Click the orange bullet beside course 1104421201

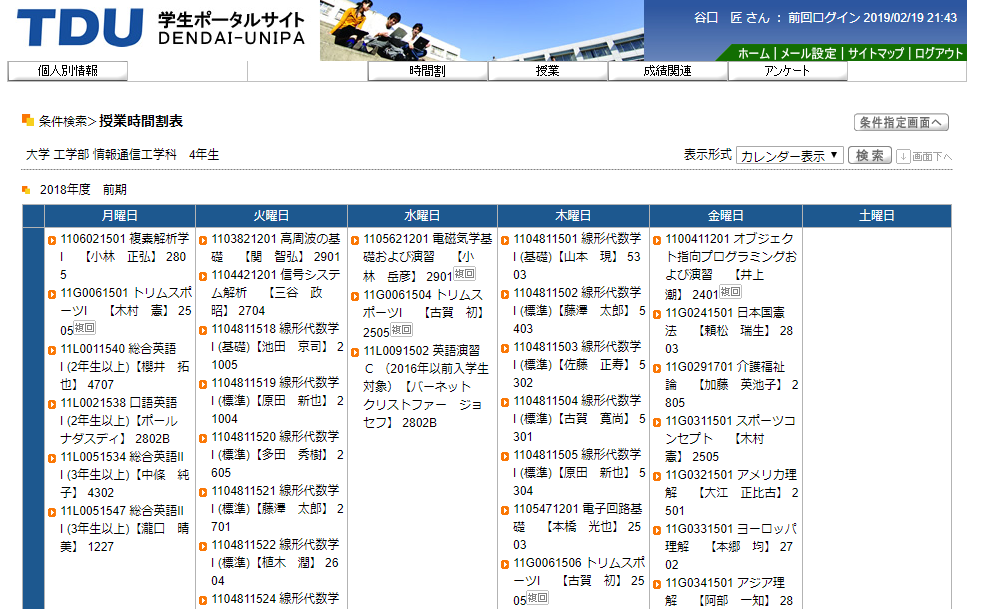pos(203,277)
